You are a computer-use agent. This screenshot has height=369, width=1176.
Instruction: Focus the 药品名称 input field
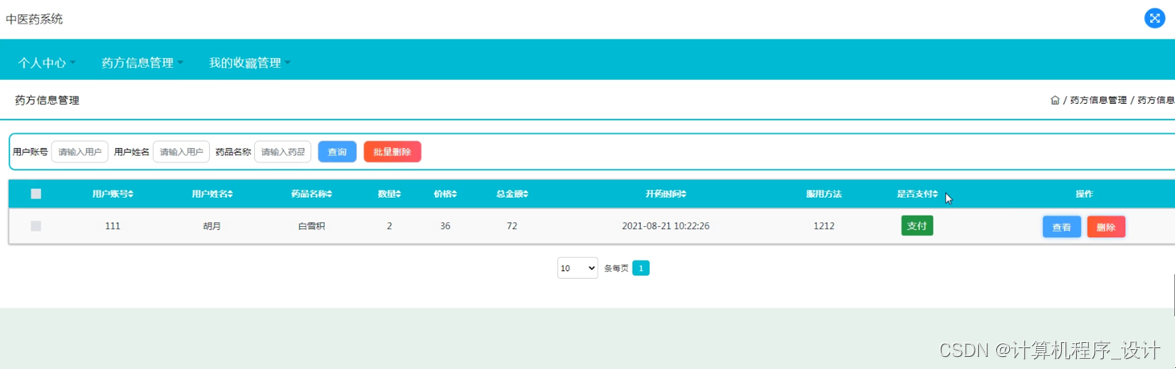(x=282, y=152)
